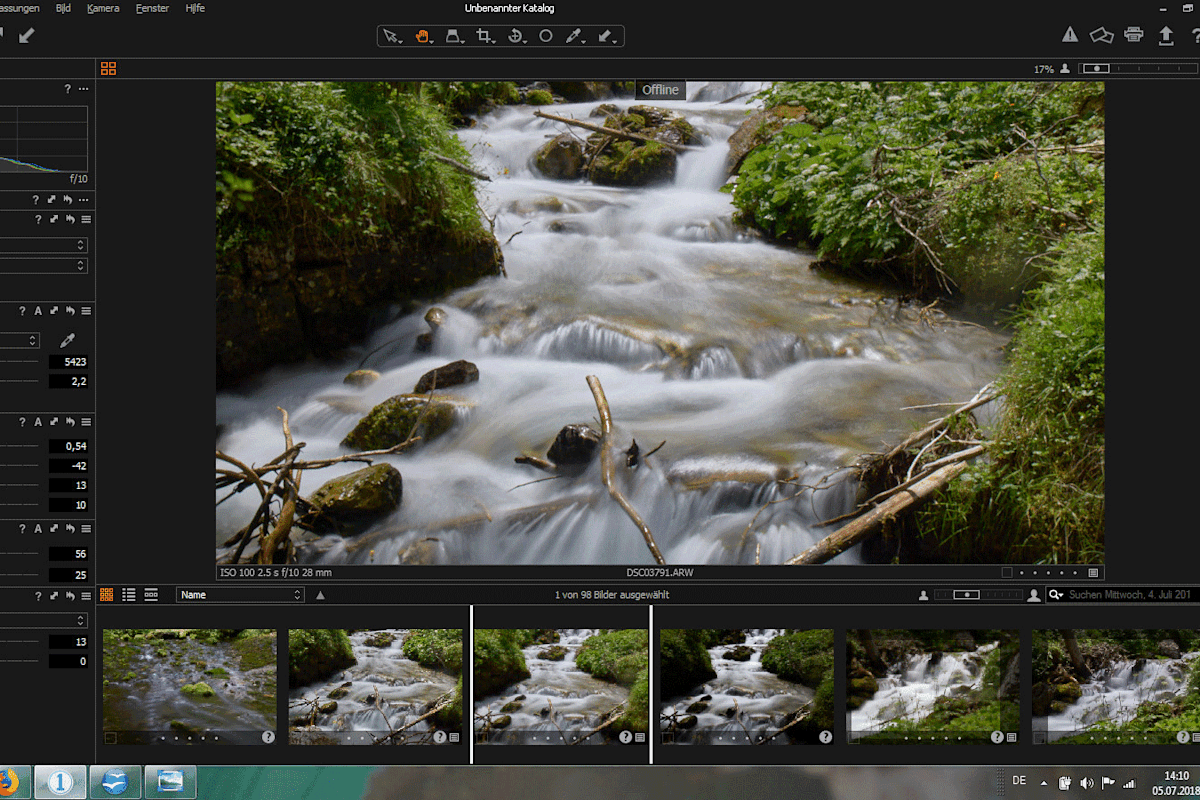This screenshot has height=800, width=1200.
Task: Enable grid view in the image browser
Action: [105, 594]
